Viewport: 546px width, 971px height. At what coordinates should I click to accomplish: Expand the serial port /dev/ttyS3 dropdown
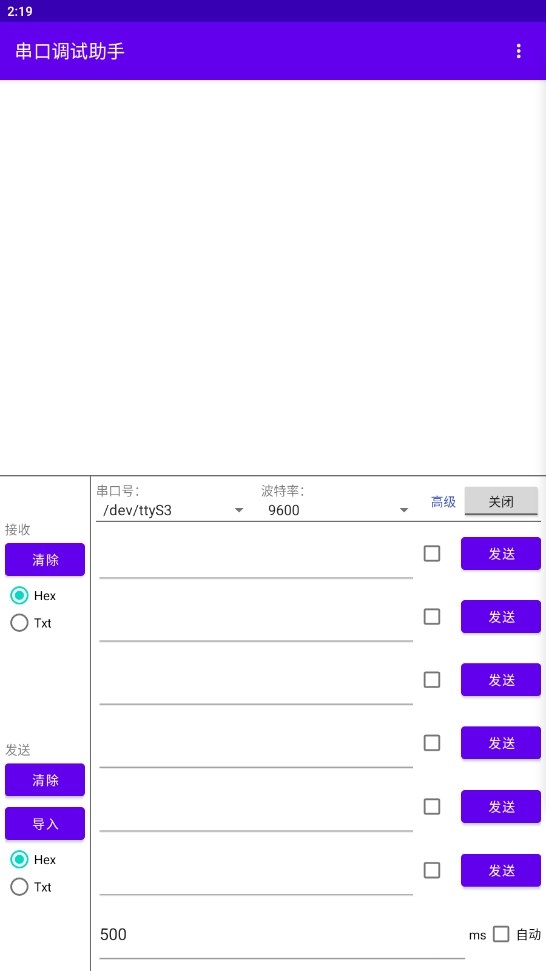(170, 510)
